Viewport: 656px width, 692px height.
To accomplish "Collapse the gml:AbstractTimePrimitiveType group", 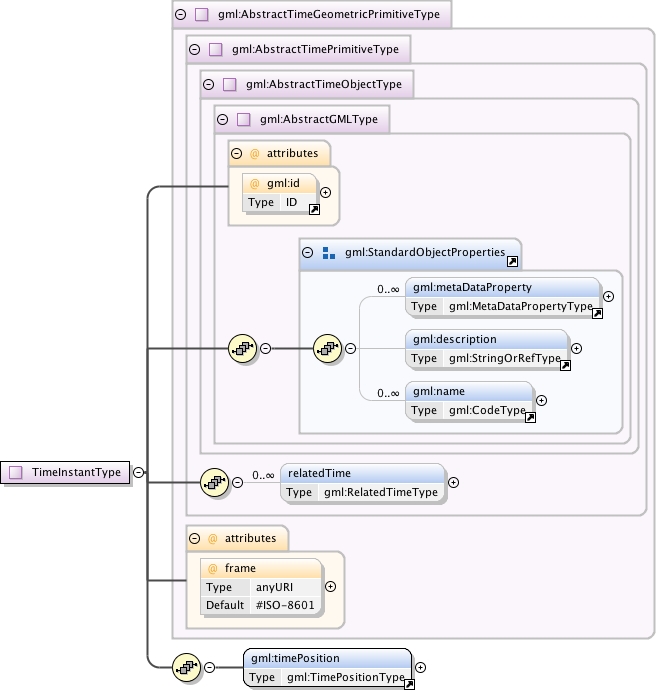I will 195,49.
